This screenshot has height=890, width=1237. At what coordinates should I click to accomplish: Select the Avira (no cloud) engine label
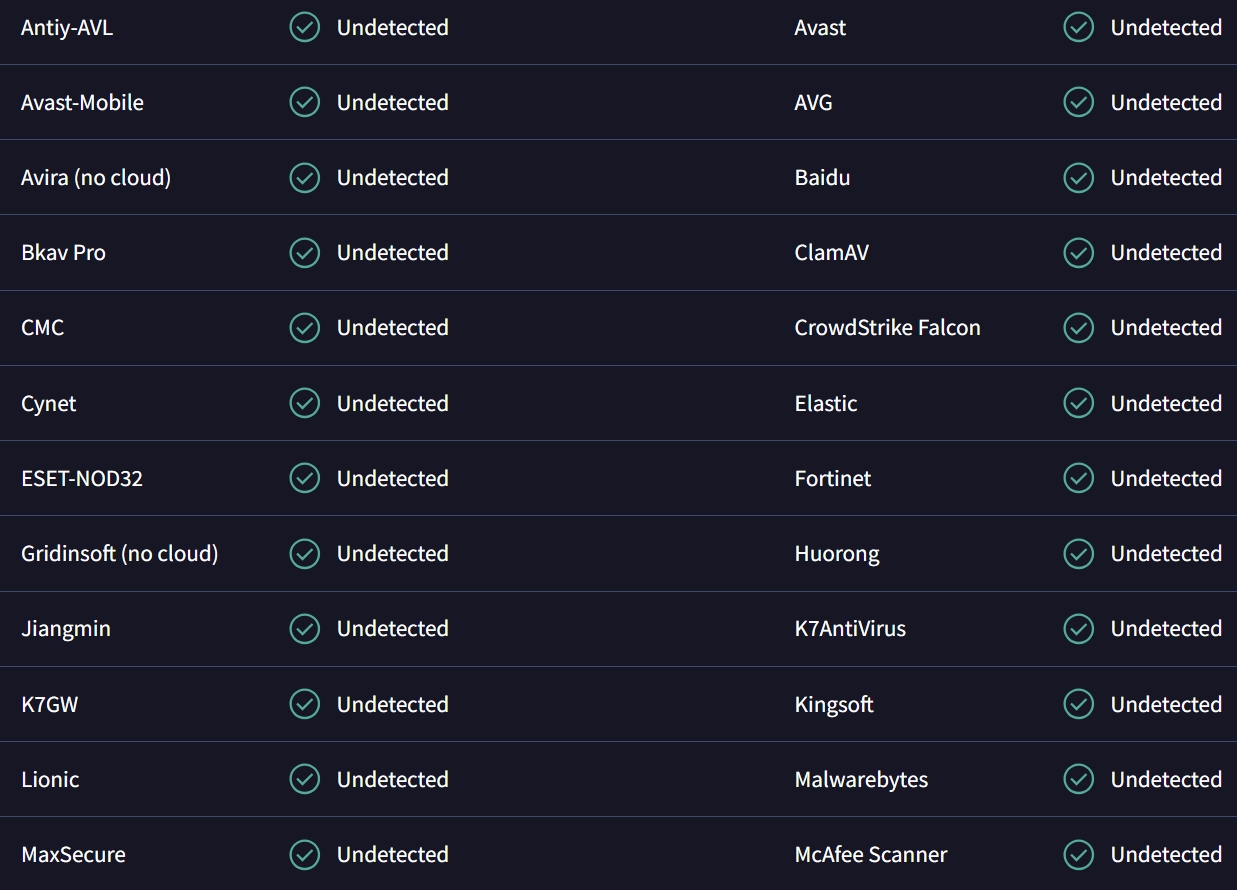pyautogui.click(x=96, y=178)
